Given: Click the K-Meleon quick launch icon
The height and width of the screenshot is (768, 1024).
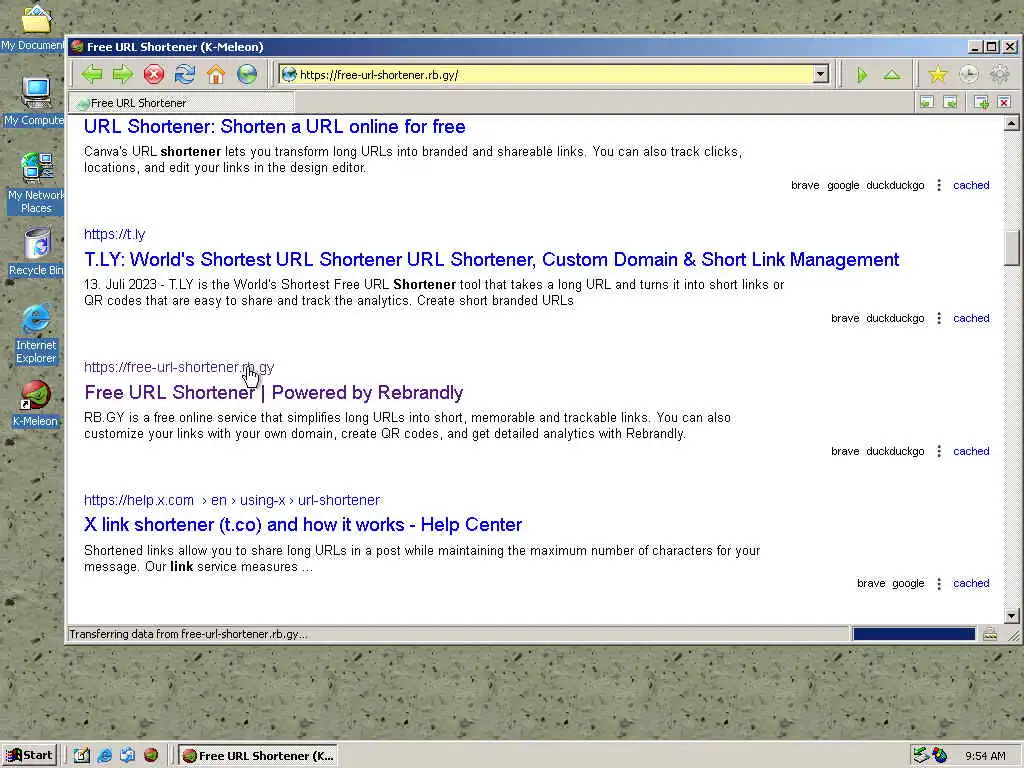Looking at the screenshot, I should pyautogui.click(x=151, y=756).
